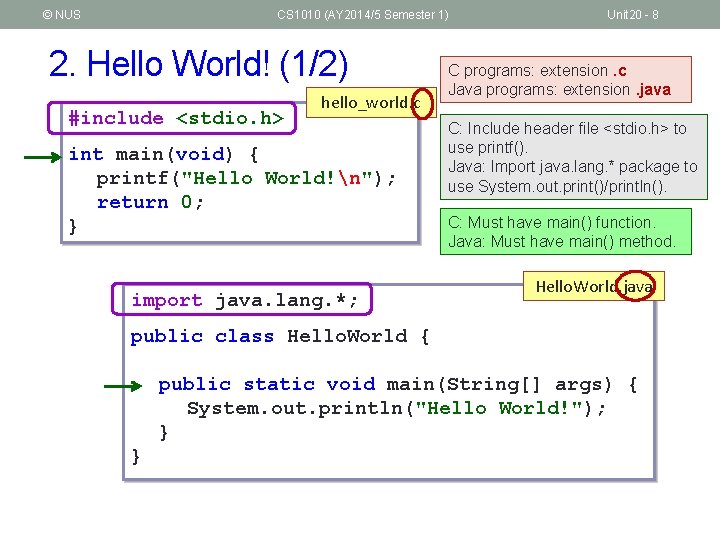Click 'Java programs: extension .java' note text
Image resolution: width=720 pixels, height=540 pixels.
[x=559, y=89]
